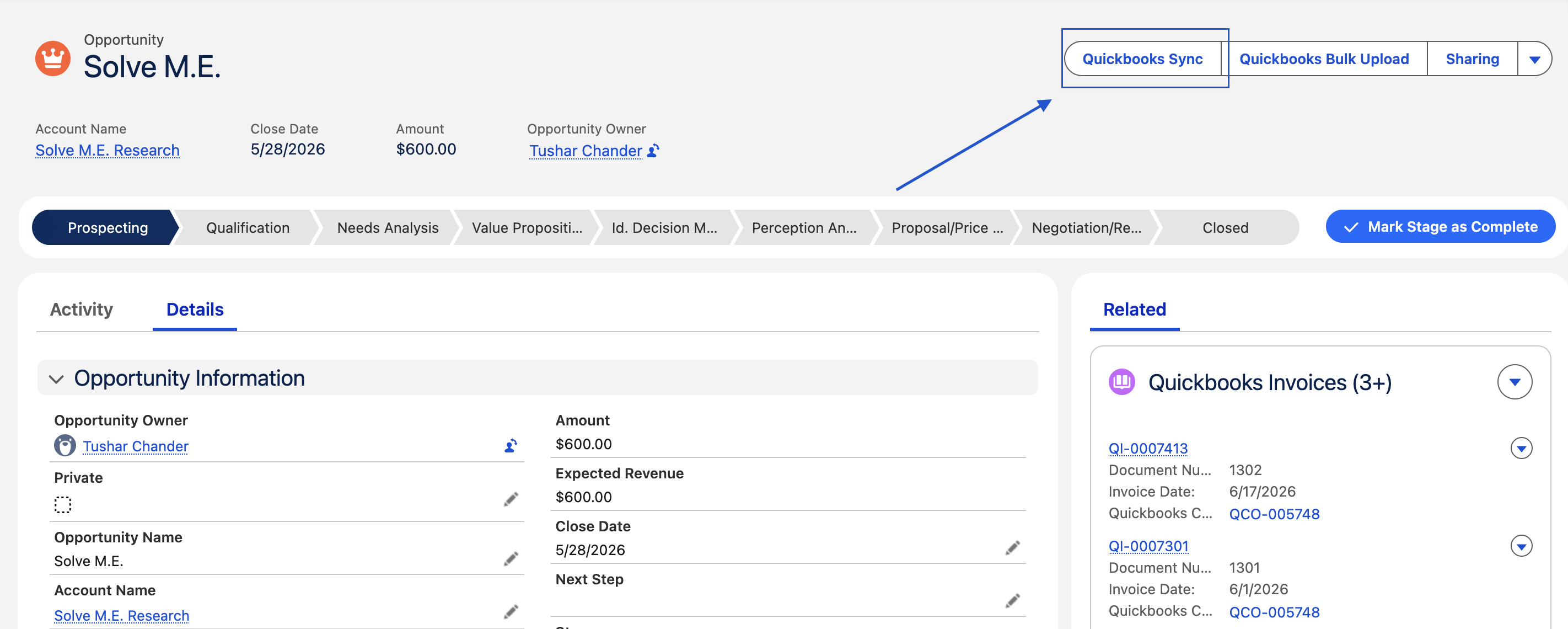
Task: Click the header Amount value $600.00
Action: tap(426, 149)
